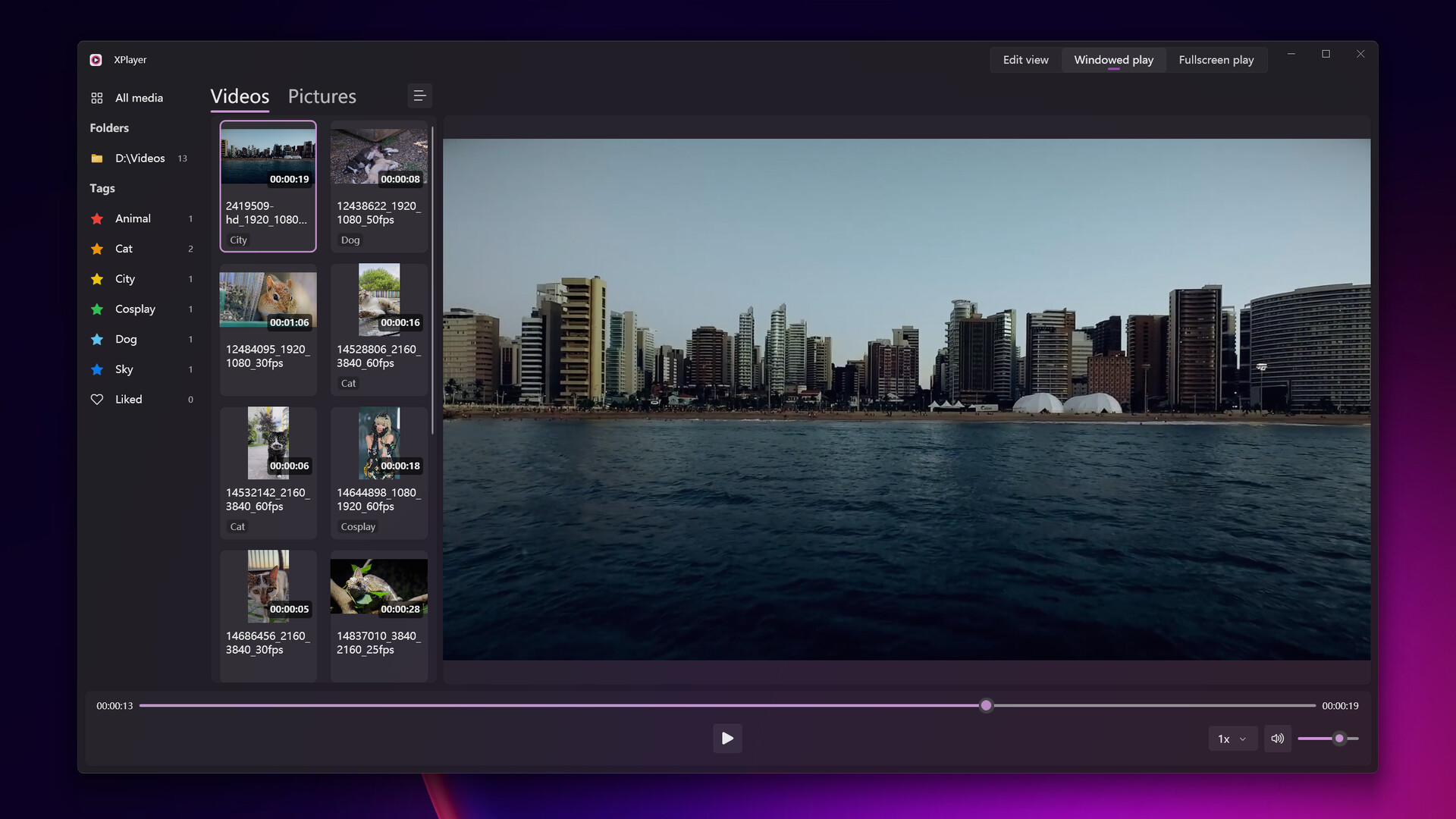Open the 12438622_1920_1080_50fps dog video thumbnail
The image size is (1456, 819).
point(379,155)
